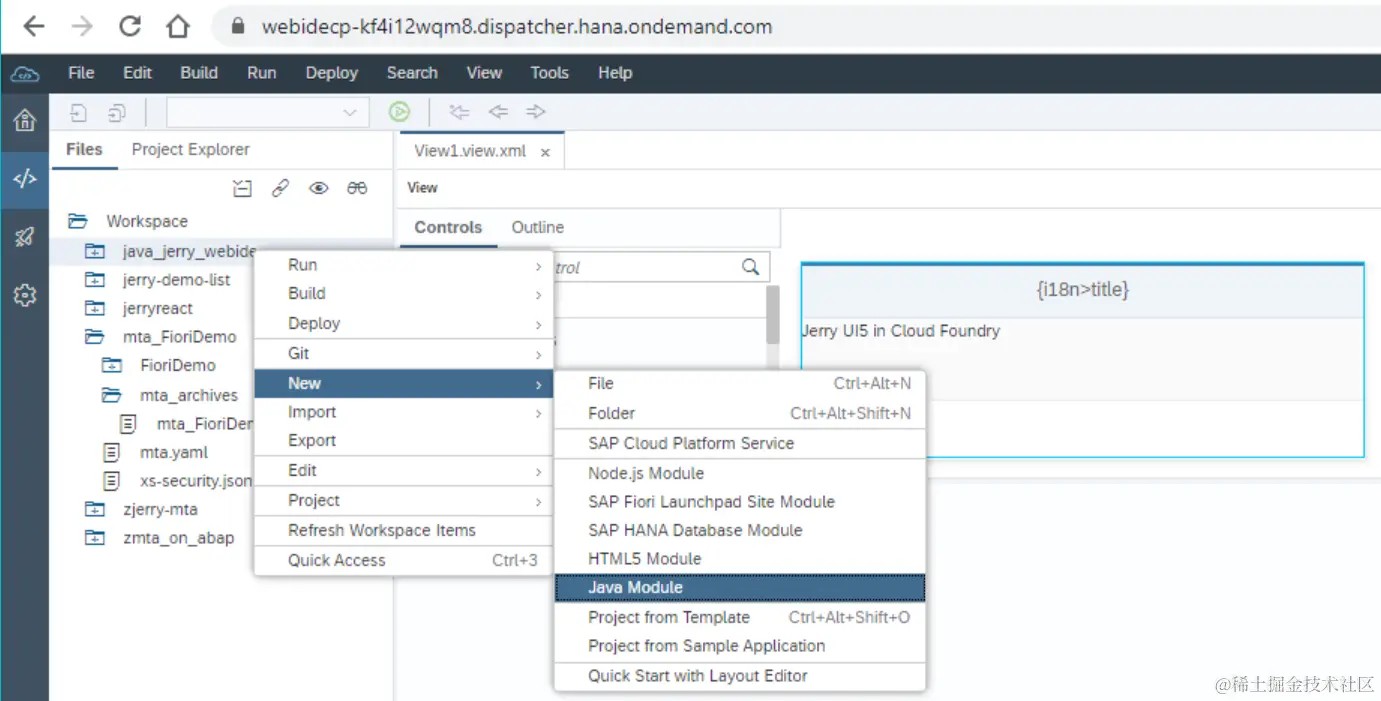This screenshot has height=701, width=1381.
Task: Select java_jerry_webide project in tree
Action: [189, 251]
